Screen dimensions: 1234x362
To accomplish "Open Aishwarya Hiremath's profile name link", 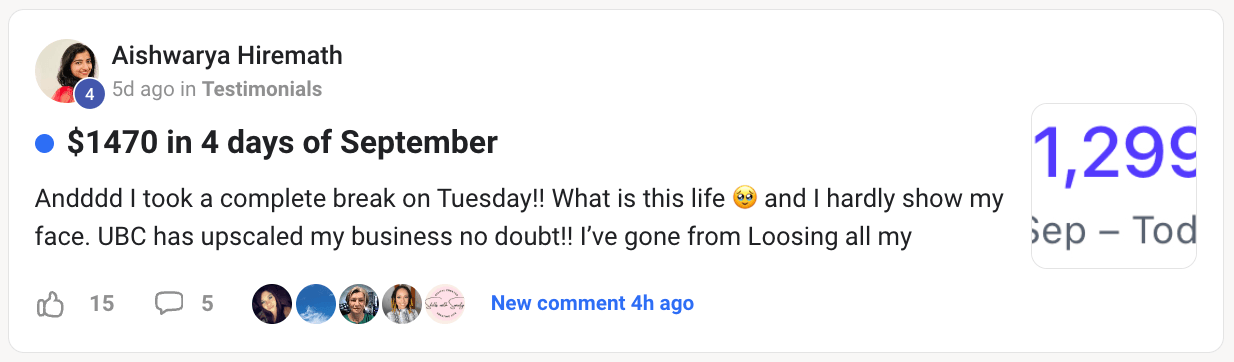I will click(x=227, y=56).
